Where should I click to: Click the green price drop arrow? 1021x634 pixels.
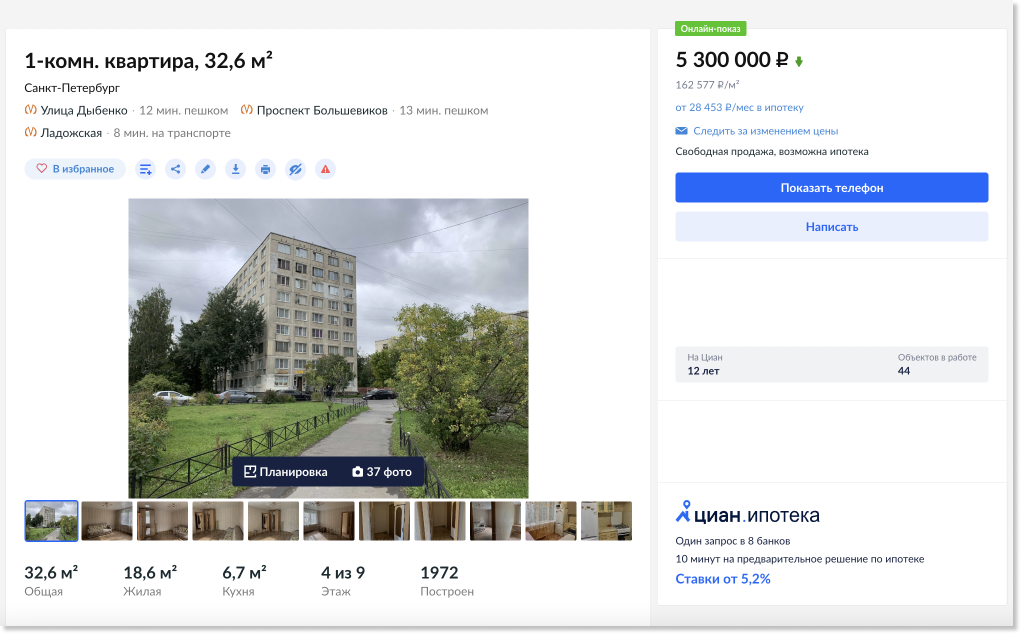(x=799, y=61)
